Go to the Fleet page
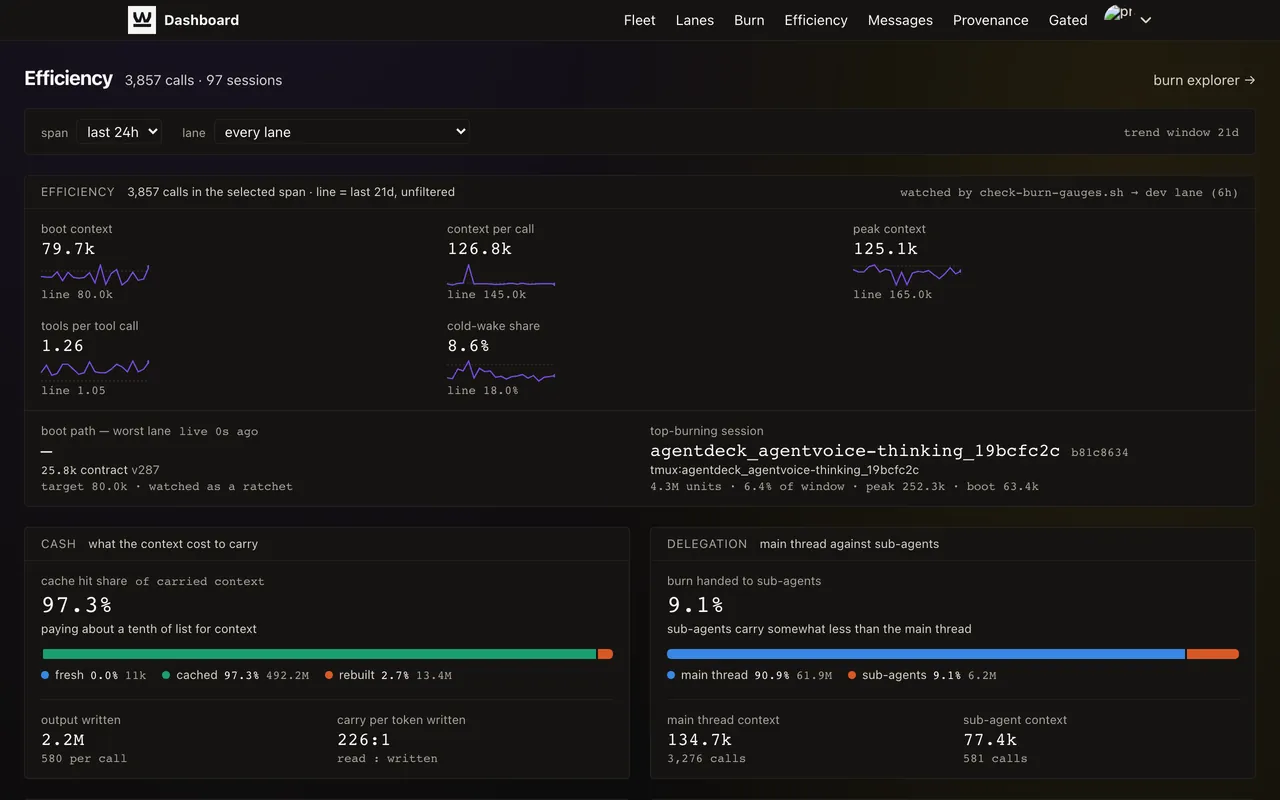 click(x=640, y=20)
